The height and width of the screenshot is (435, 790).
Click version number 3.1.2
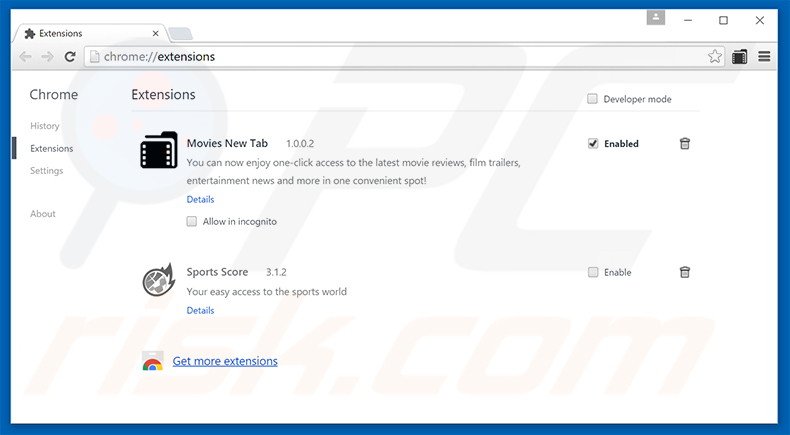276,272
